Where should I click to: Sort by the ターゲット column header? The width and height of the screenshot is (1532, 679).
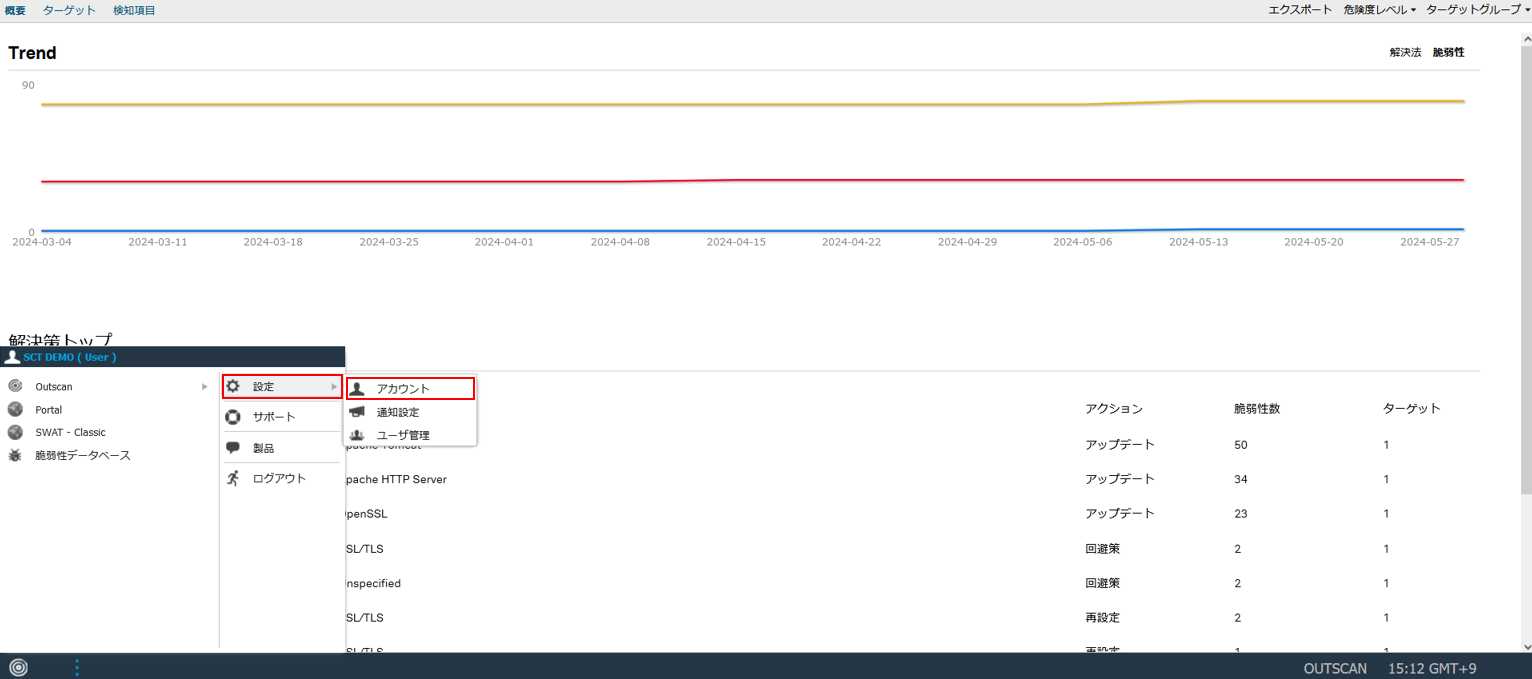1412,409
